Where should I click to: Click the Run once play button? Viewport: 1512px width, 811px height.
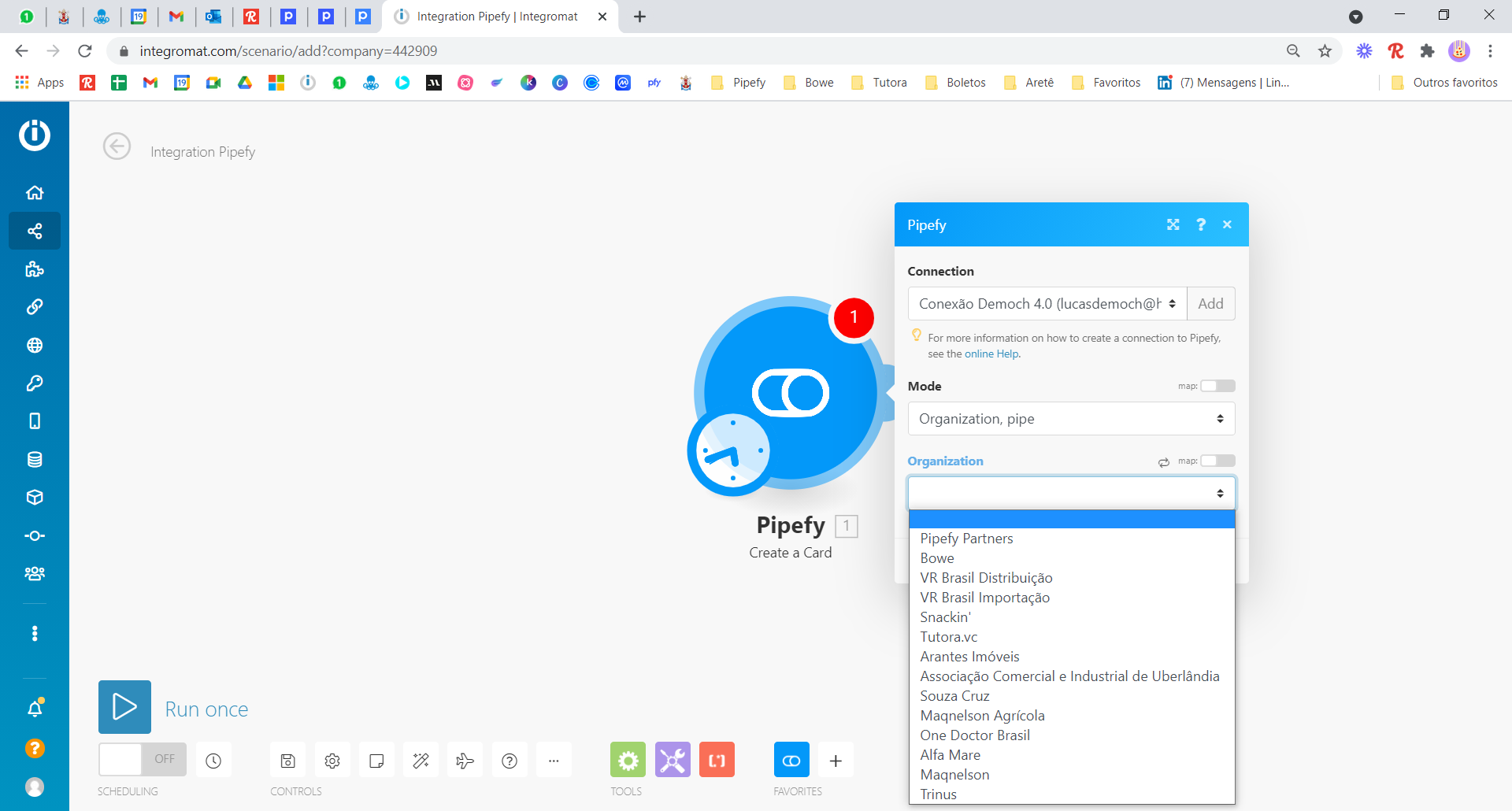[x=124, y=707]
